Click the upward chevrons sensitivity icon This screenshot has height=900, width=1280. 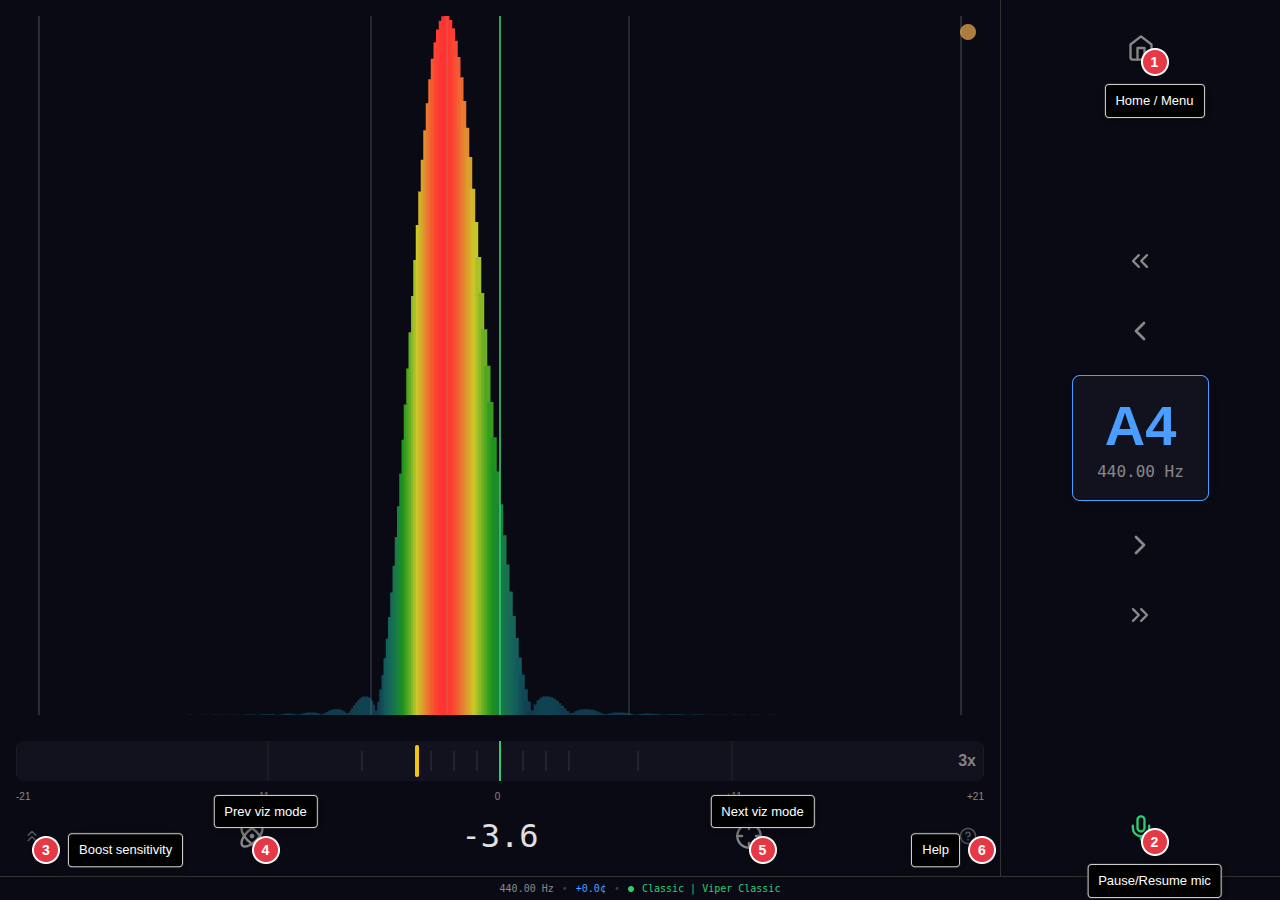pos(31,837)
